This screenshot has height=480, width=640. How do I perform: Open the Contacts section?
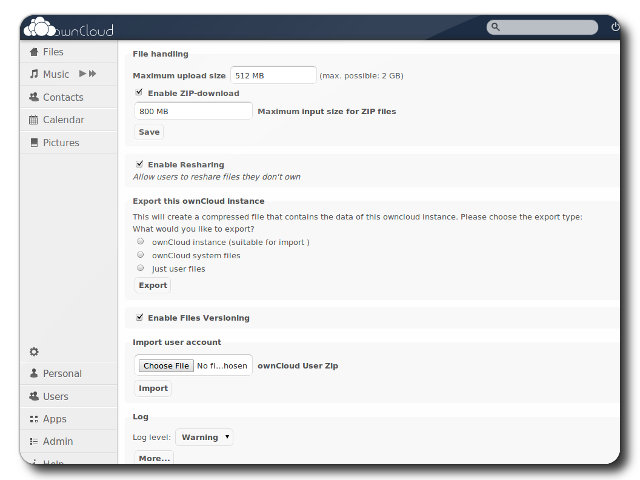tap(62, 97)
